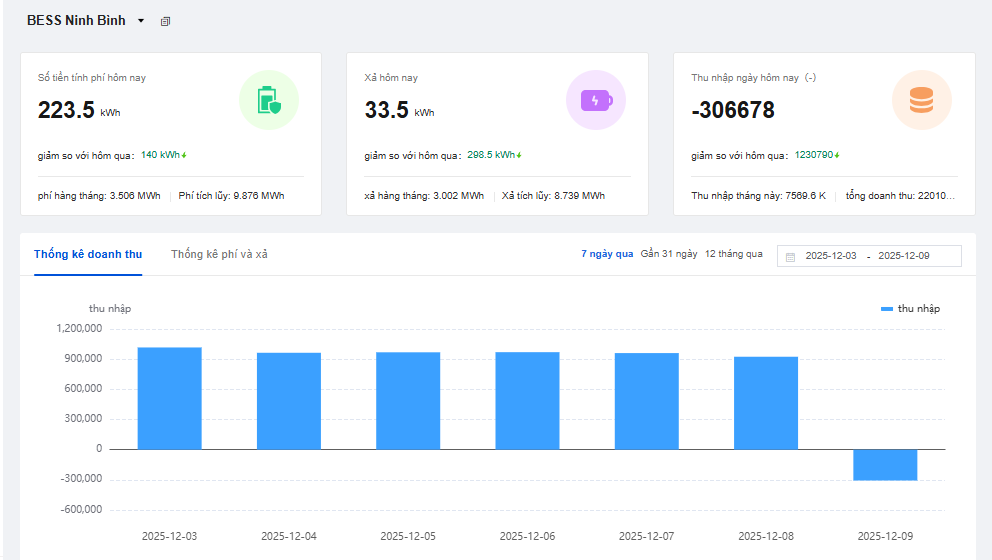Open the start date 2025-12-03 picker
Viewport: 992px width, 560px height.
point(830,256)
